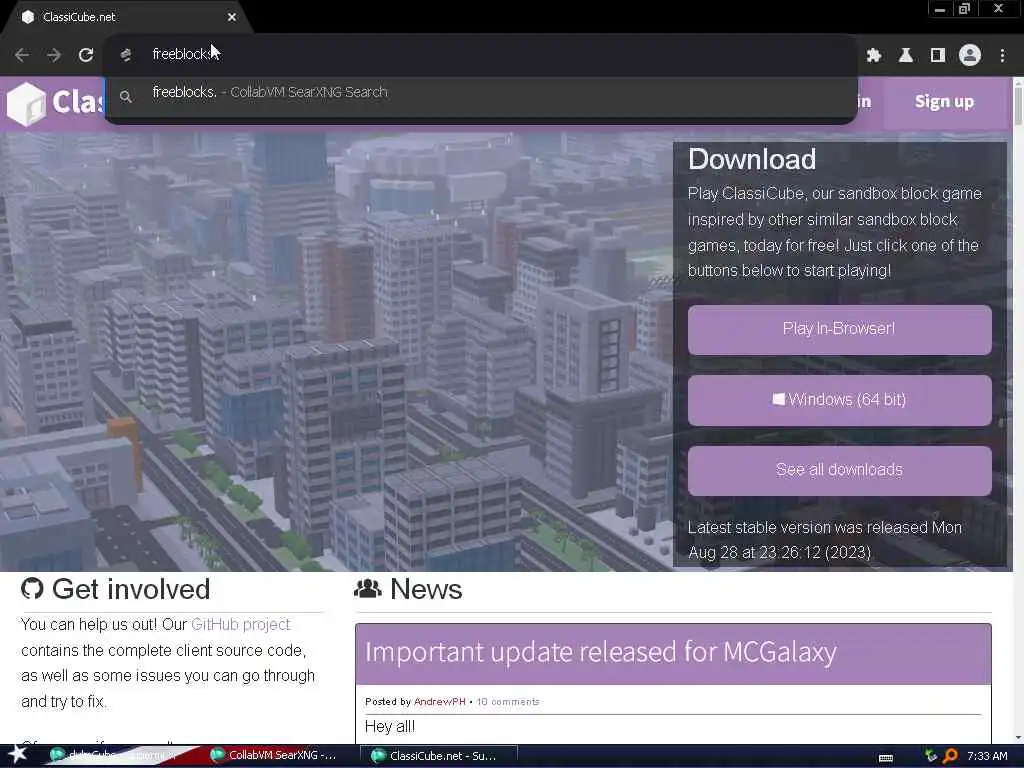
Task: Open the profile avatar menu
Action: (x=970, y=56)
